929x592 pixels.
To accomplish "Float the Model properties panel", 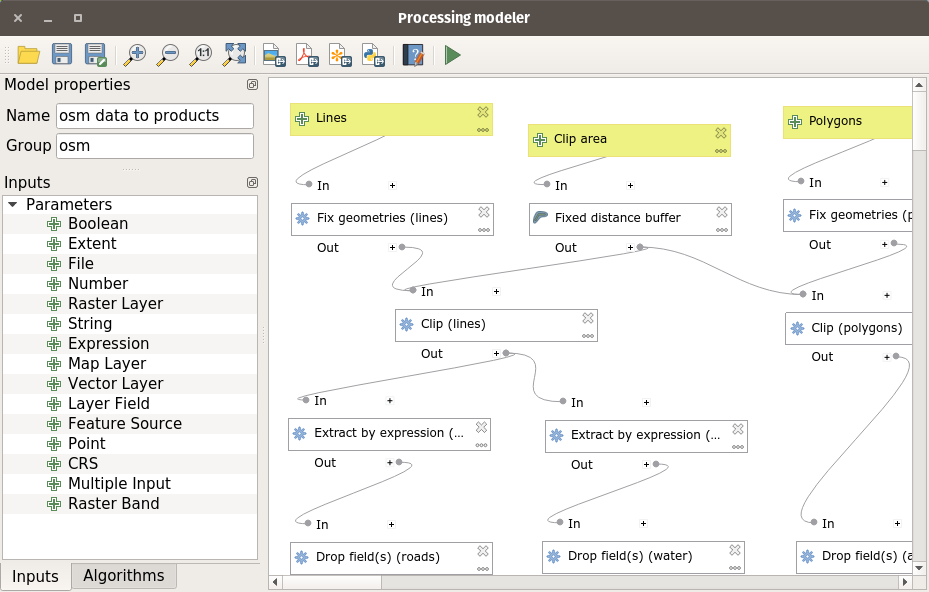I will [252, 85].
